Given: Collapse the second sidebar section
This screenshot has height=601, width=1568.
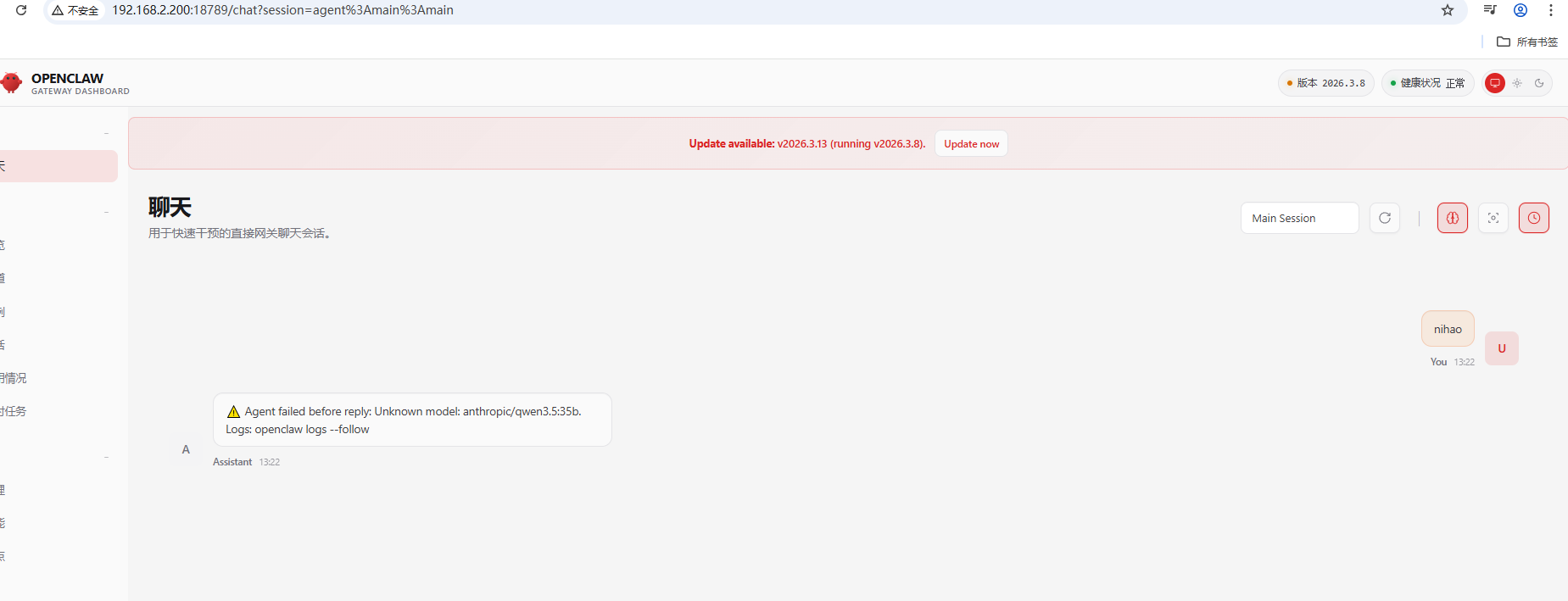Looking at the screenshot, I should pos(106,212).
